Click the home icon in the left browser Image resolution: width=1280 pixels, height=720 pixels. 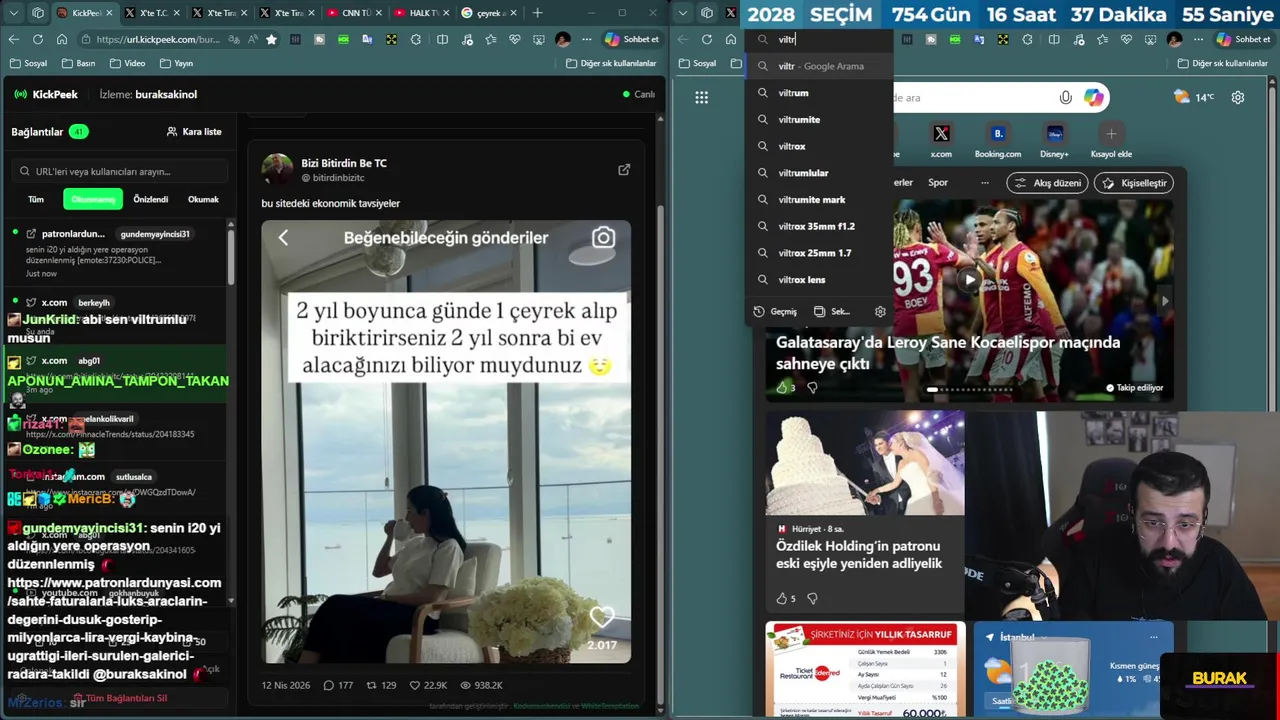(x=61, y=39)
